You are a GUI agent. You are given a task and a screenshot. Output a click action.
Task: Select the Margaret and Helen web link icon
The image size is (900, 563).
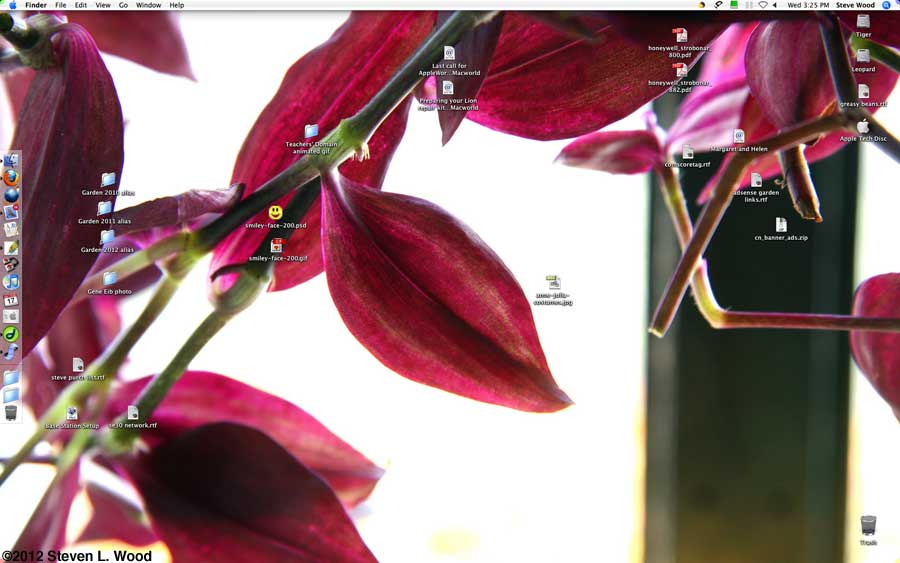click(x=739, y=136)
